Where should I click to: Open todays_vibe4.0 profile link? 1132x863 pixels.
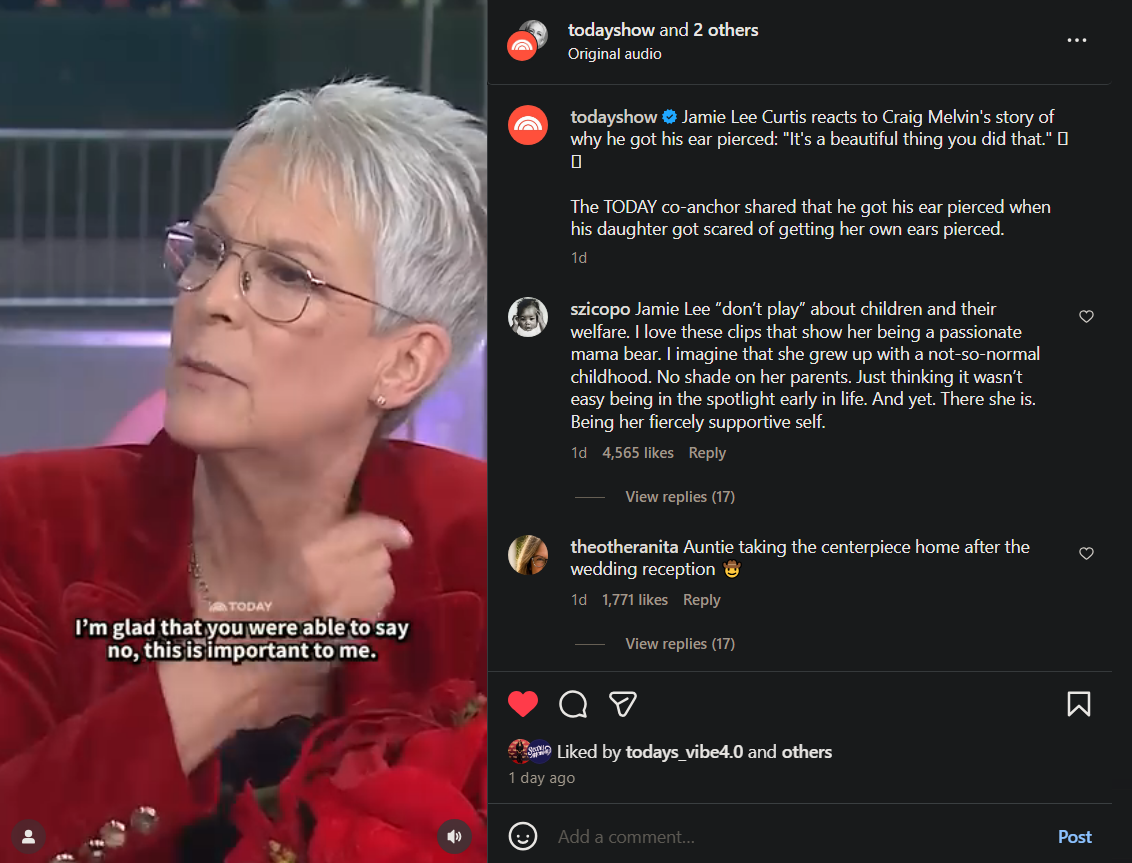[x=684, y=752]
